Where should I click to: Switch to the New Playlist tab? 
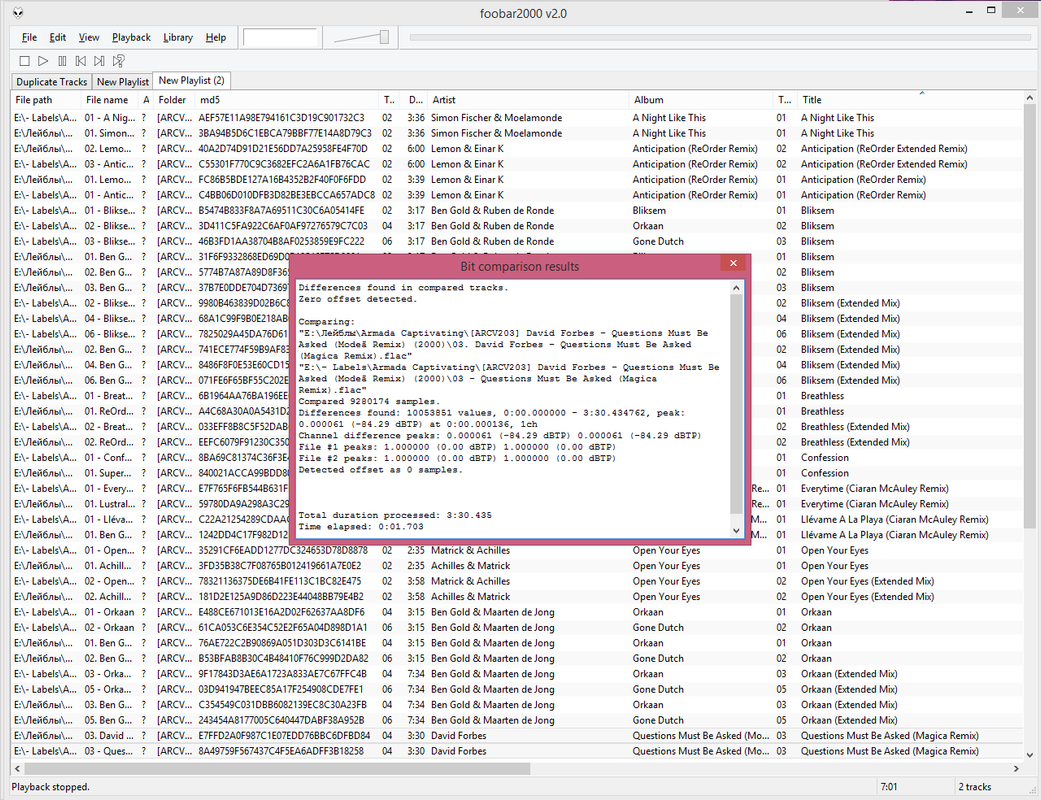122,82
